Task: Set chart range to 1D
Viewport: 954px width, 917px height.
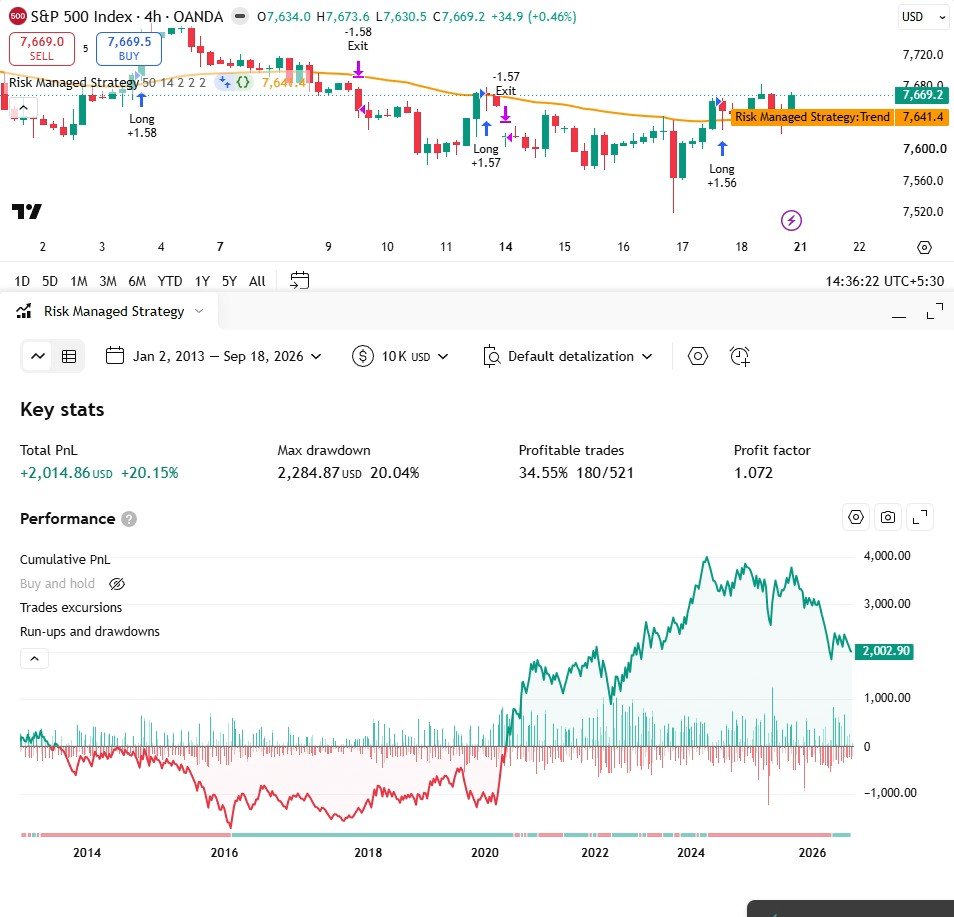Action: click(22, 281)
